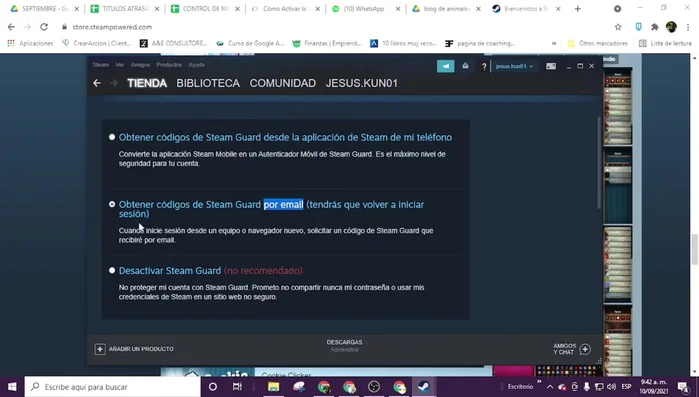699x397 pixels.
Task: Close the CONTROL DE MI browser tab
Action: tap(237, 9)
